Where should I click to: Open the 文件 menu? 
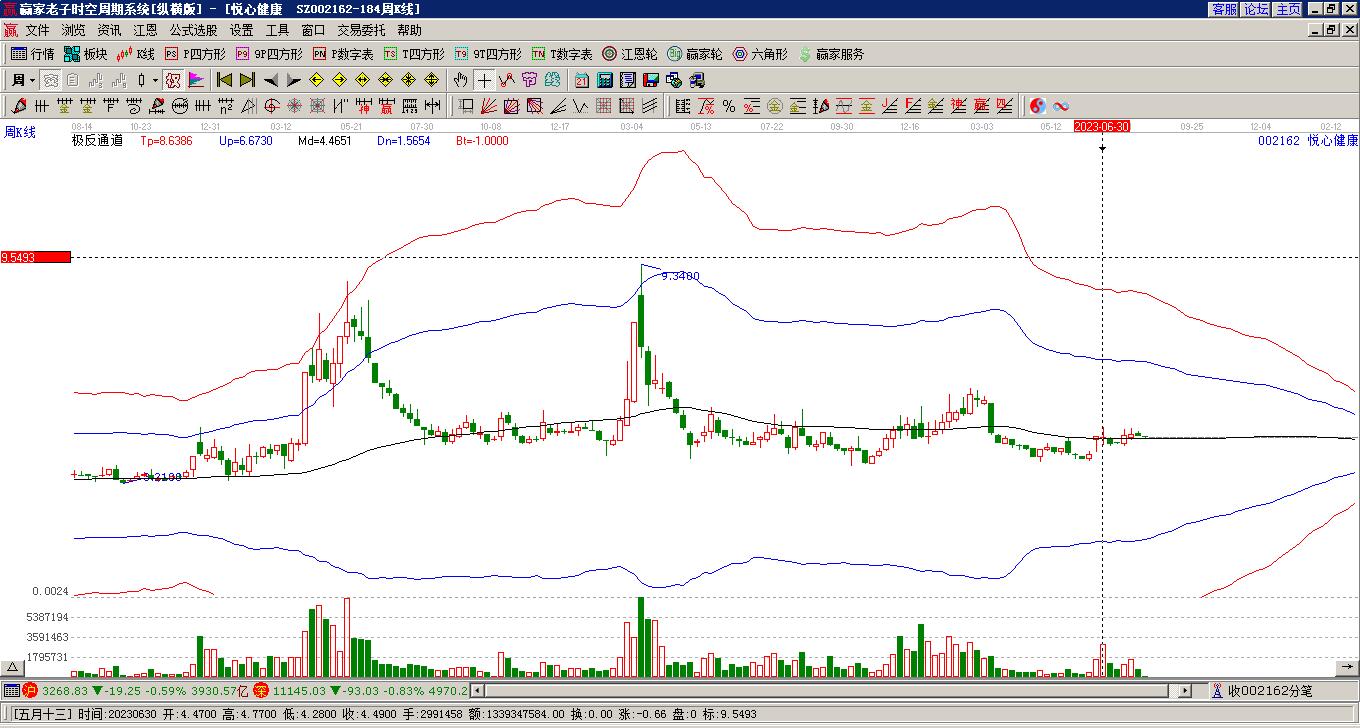click(38, 31)
